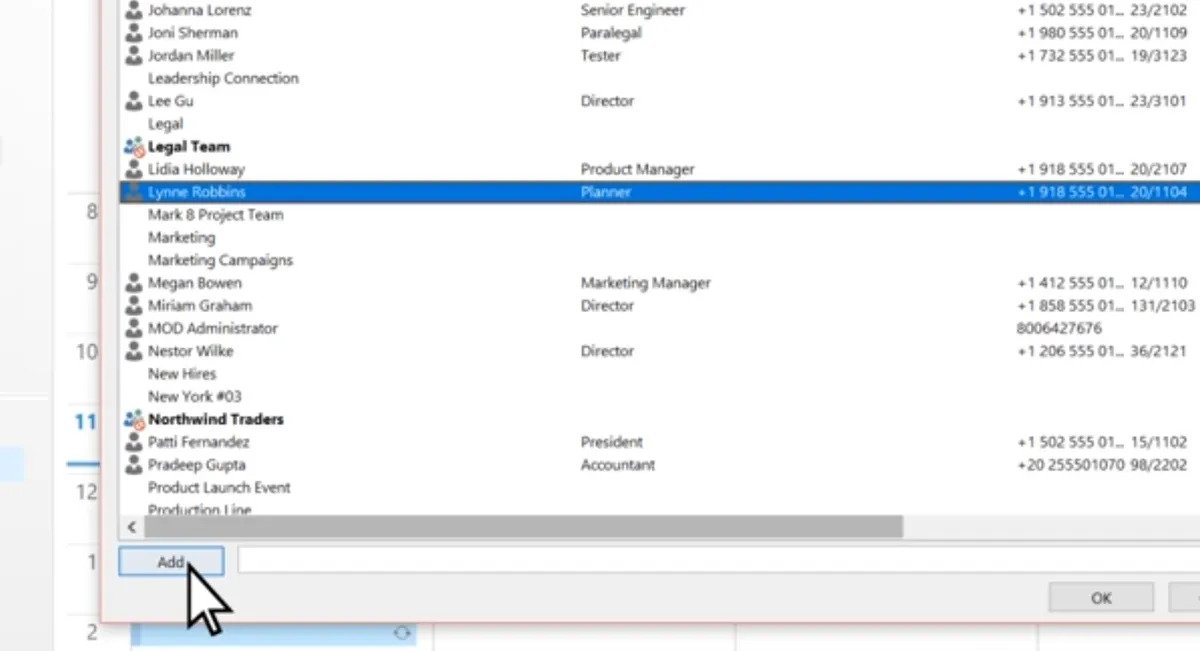Select the Northwind Traders group name
Viewport: 1200px width, 651px height.
pyautogui.click(x=216, y=419)
